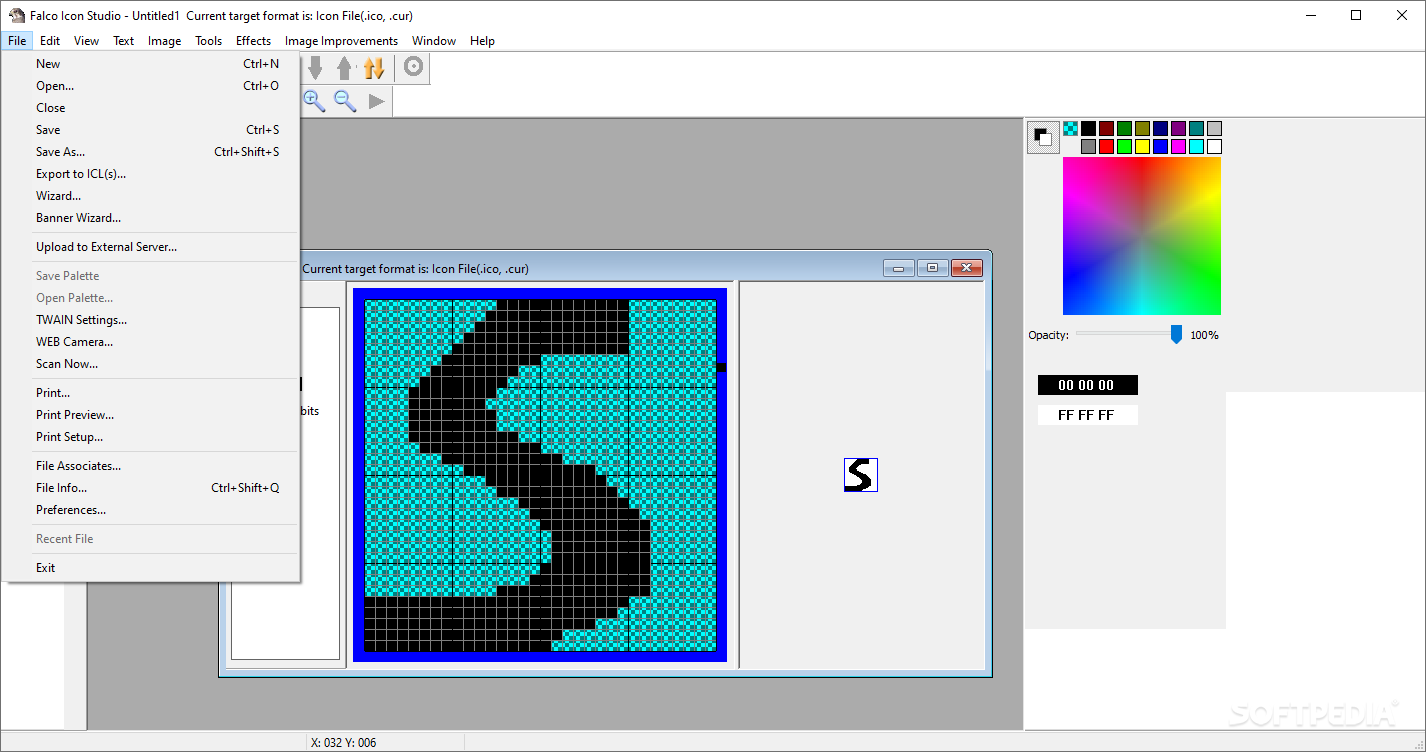Open the Text menu
This screenshot has width=1426, height=752.
(x=124, y=41)
